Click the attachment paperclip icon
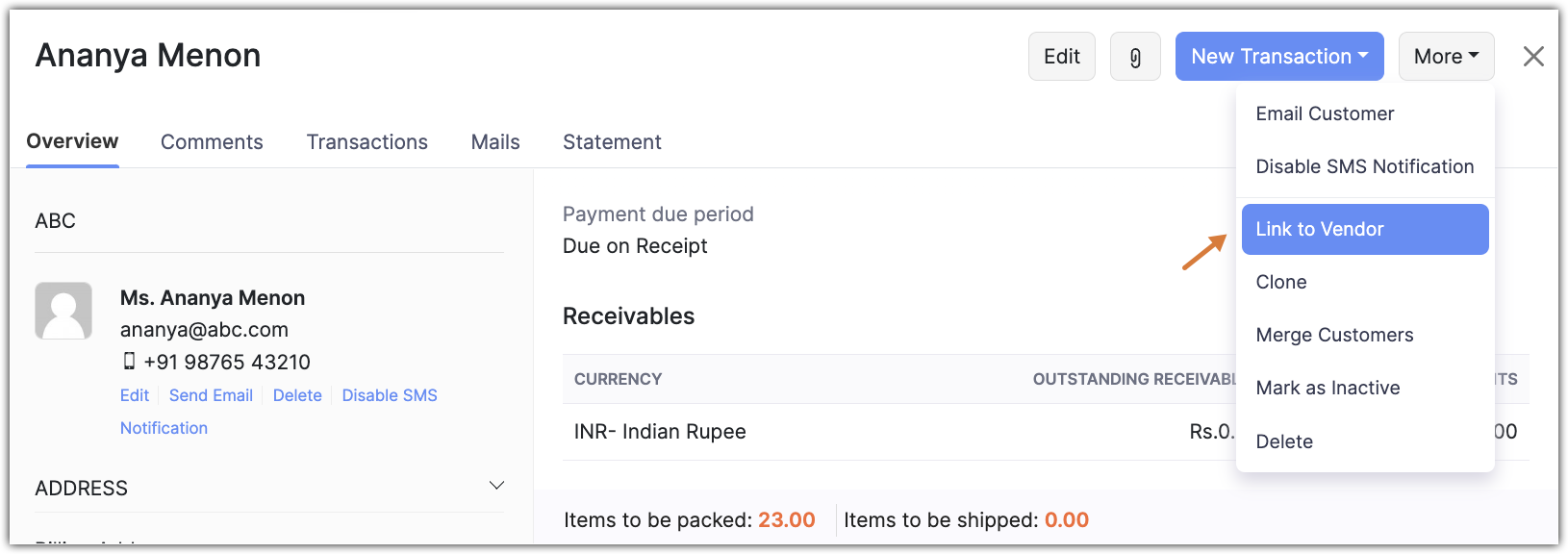 1135,57
